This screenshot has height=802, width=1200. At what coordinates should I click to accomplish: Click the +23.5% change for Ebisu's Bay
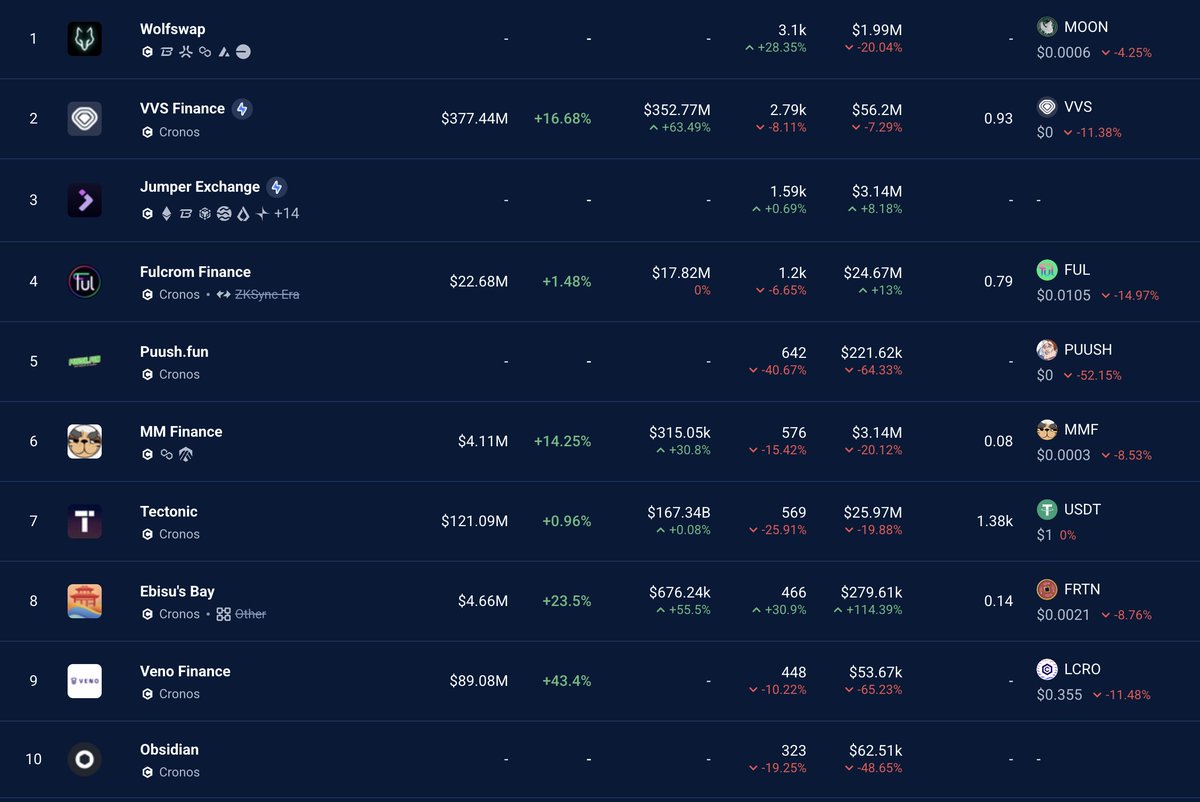566,602
